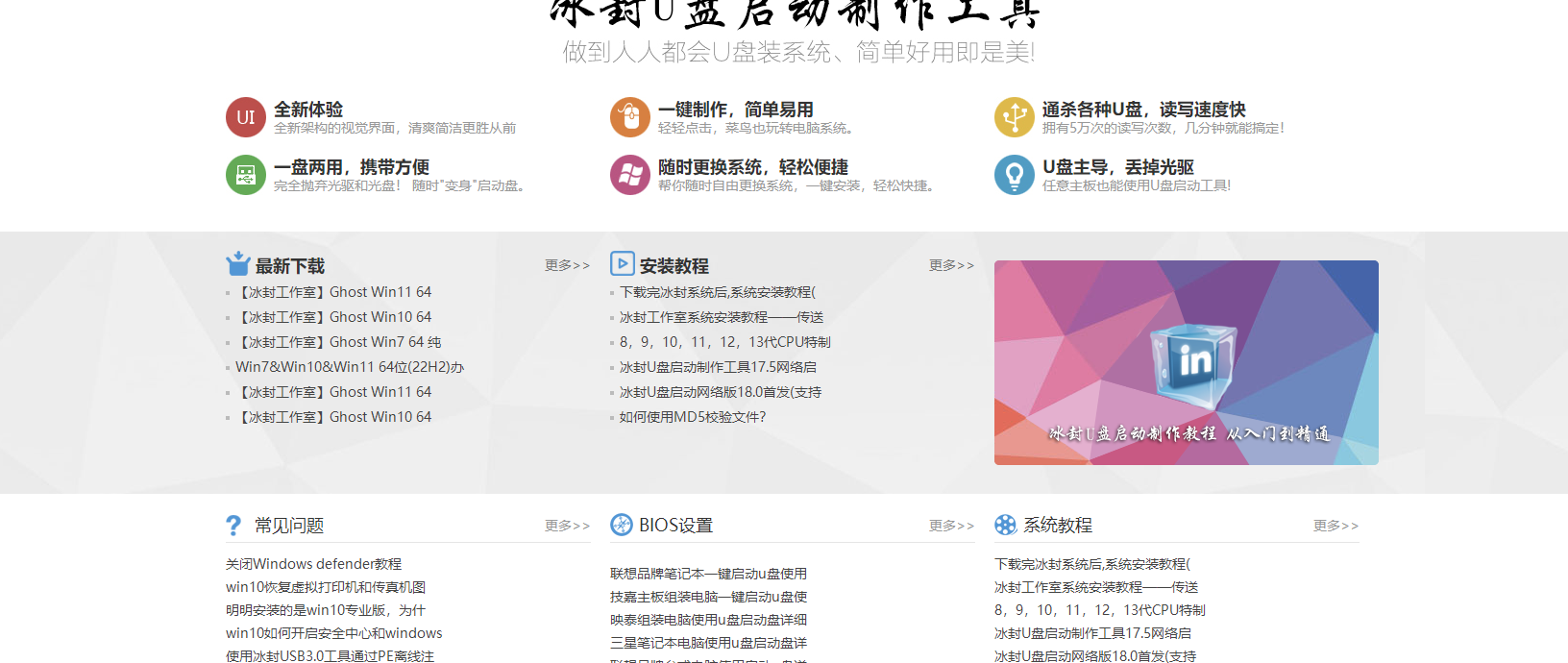This screenshot has width=1568, height=663.
Task: Open 技嘉主板组装电脑一键启动u盘使 article
Action: [709, 597]
